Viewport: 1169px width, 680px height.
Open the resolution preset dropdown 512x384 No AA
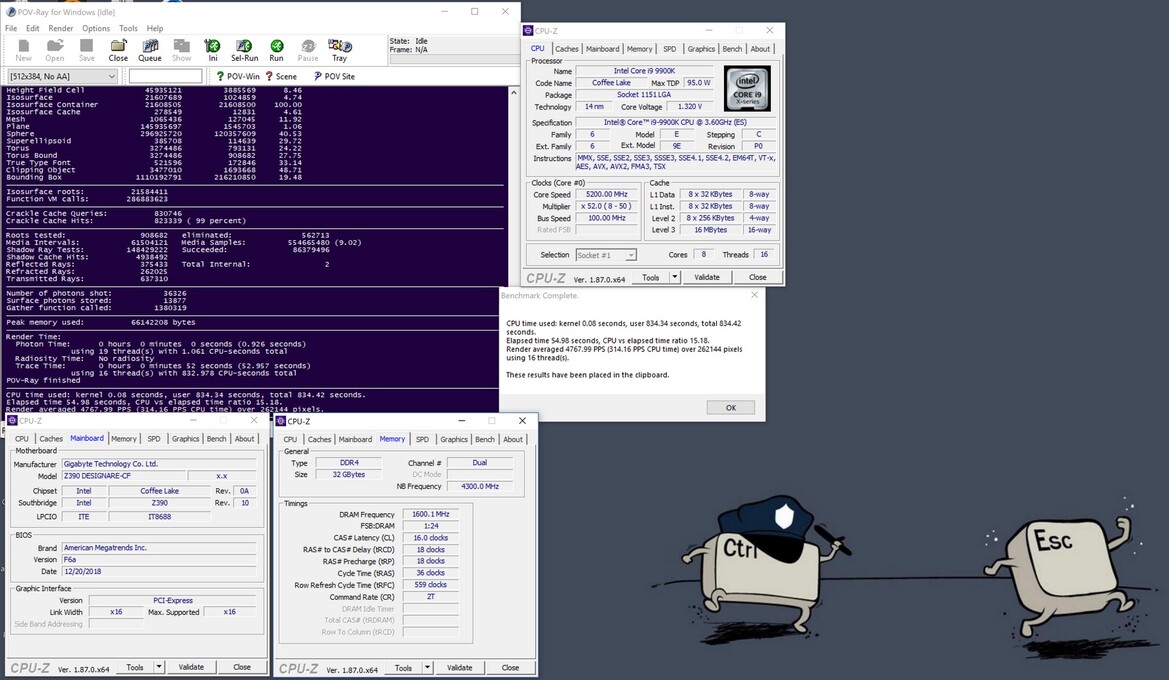point(62,76)
